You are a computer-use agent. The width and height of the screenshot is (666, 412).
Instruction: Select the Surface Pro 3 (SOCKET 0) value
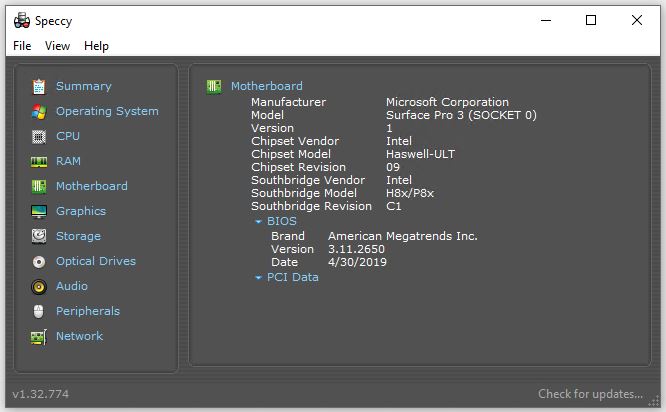pyautogui.click(x=461, y=115)
